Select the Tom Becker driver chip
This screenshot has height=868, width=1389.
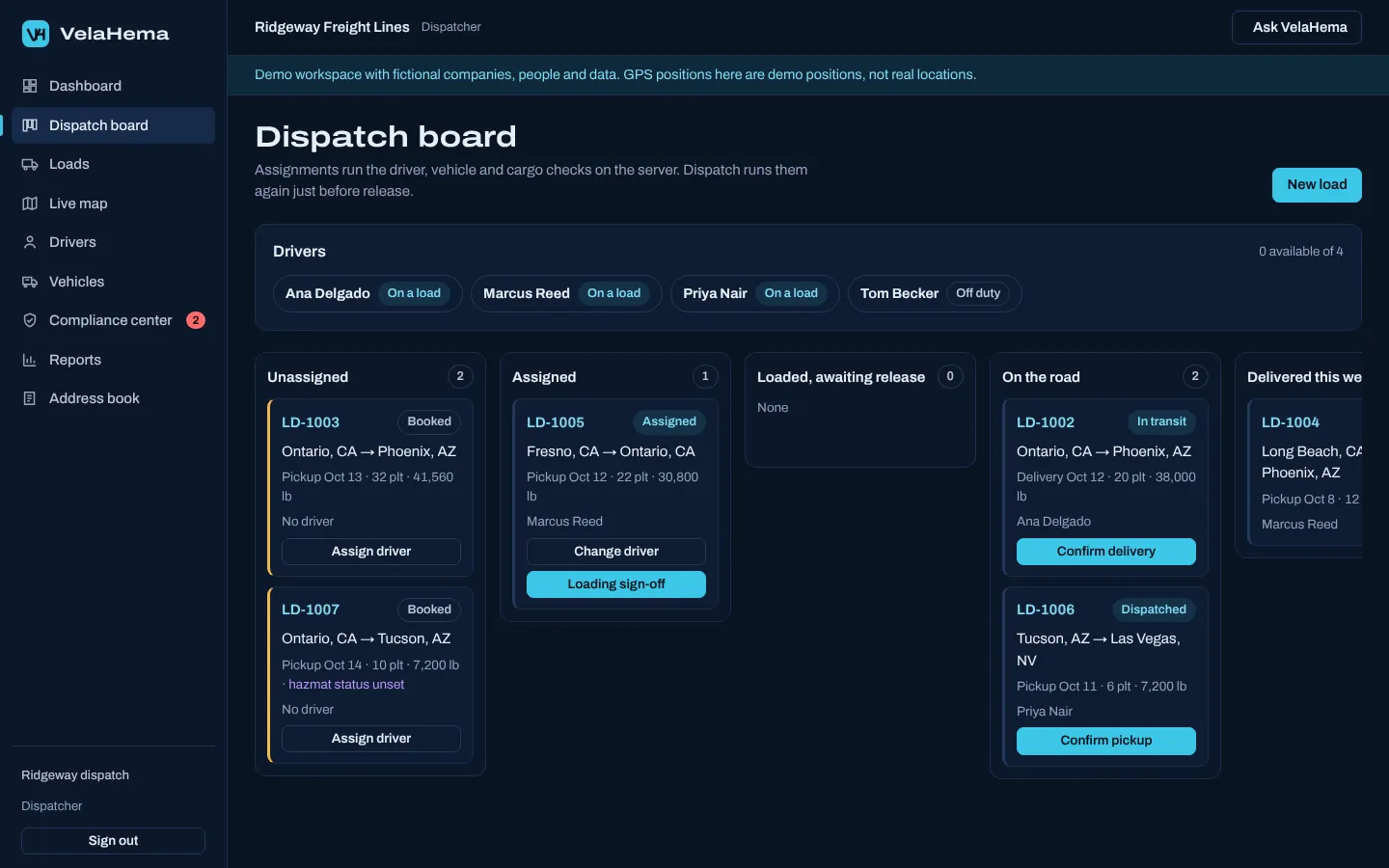click(x=935, y=293)
